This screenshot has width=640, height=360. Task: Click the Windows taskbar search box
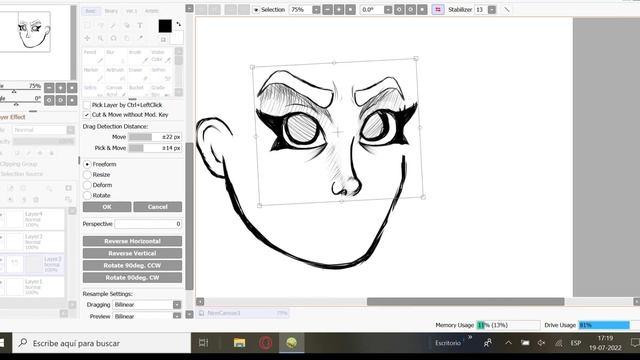pos(101,343)
